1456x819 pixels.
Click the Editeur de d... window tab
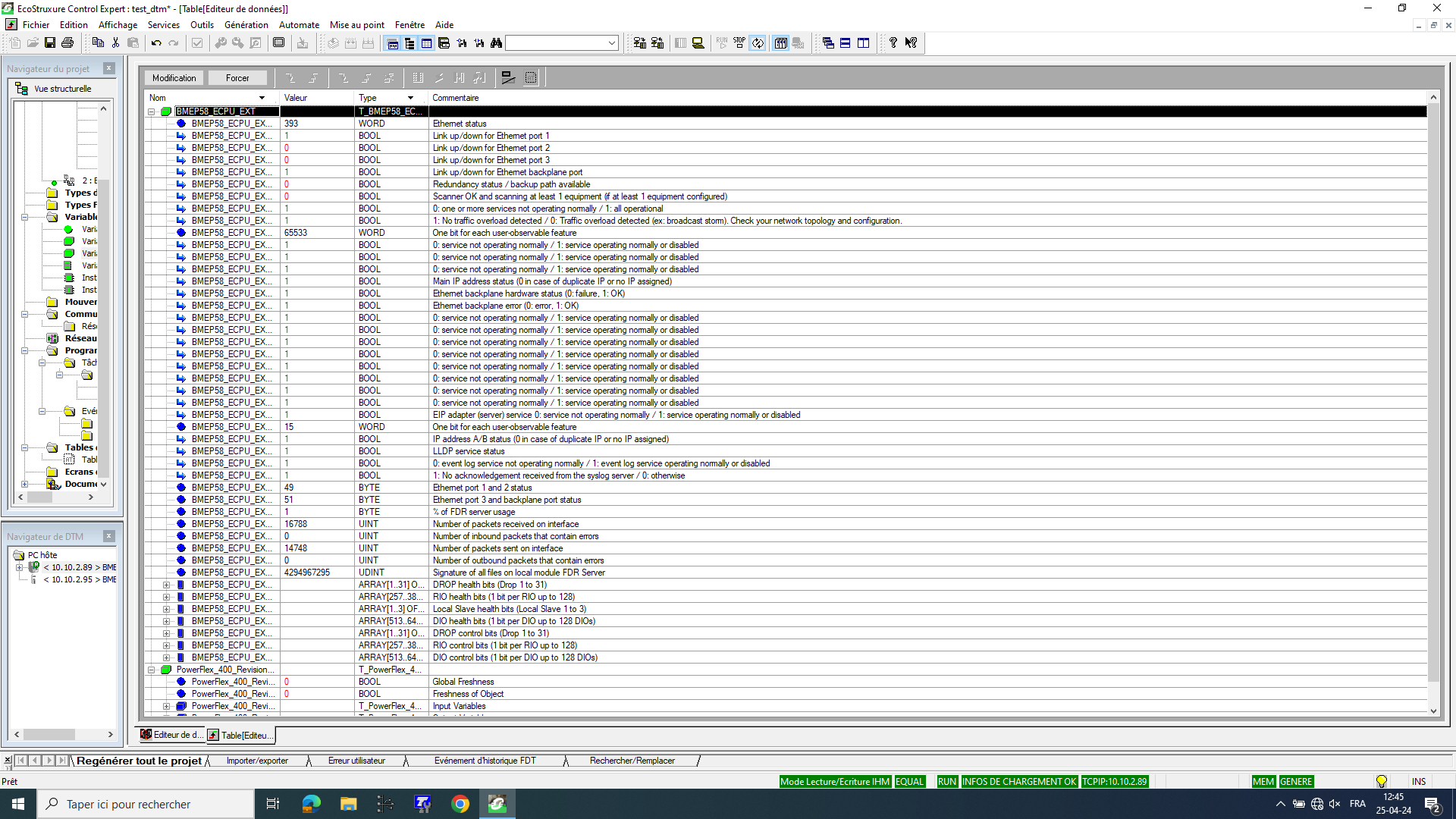pyautogui.click(x=172, y=735)
